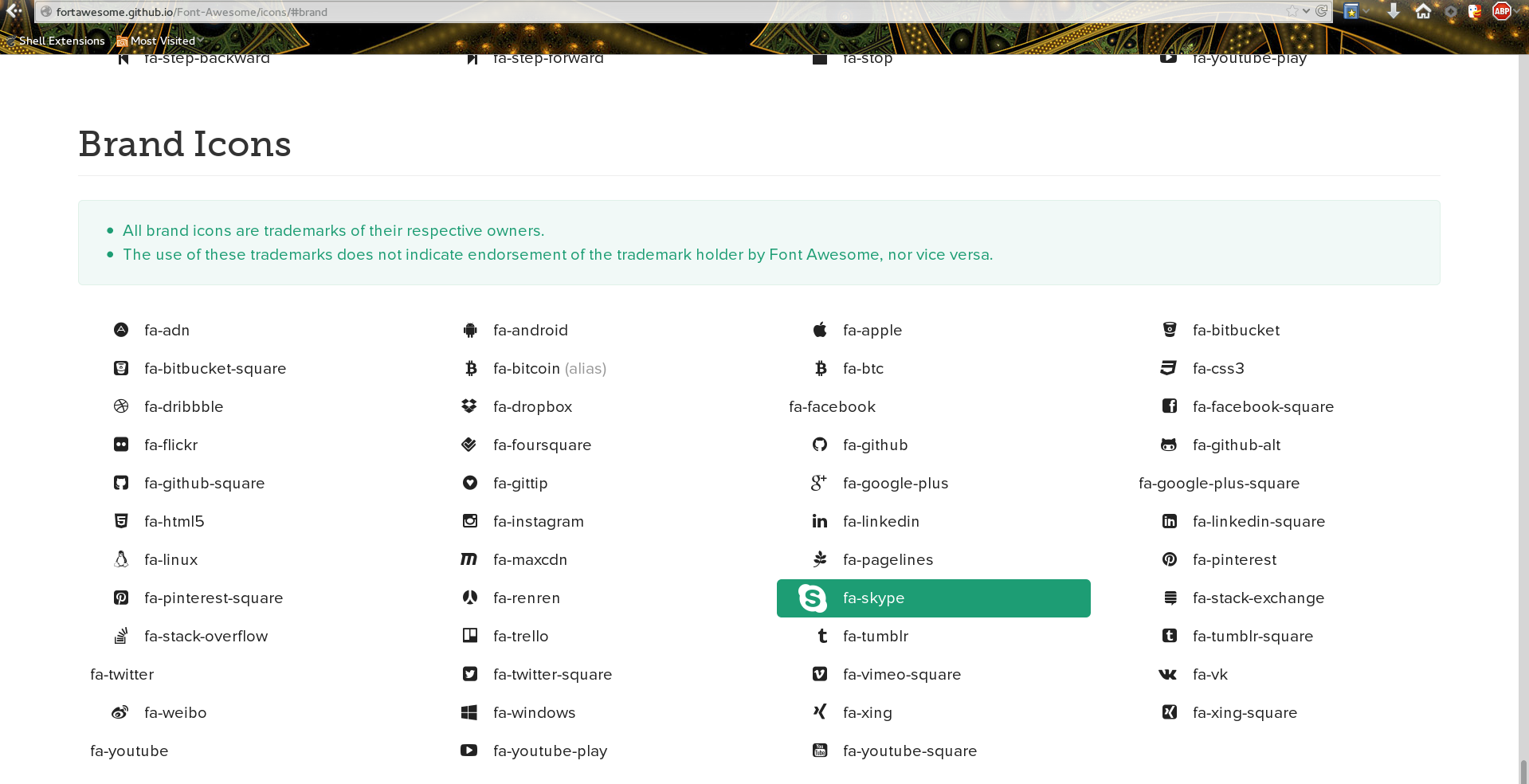This screenshot has width=1529, height=784.
Task: Click the fa-flickr icon
Action: 121,445
